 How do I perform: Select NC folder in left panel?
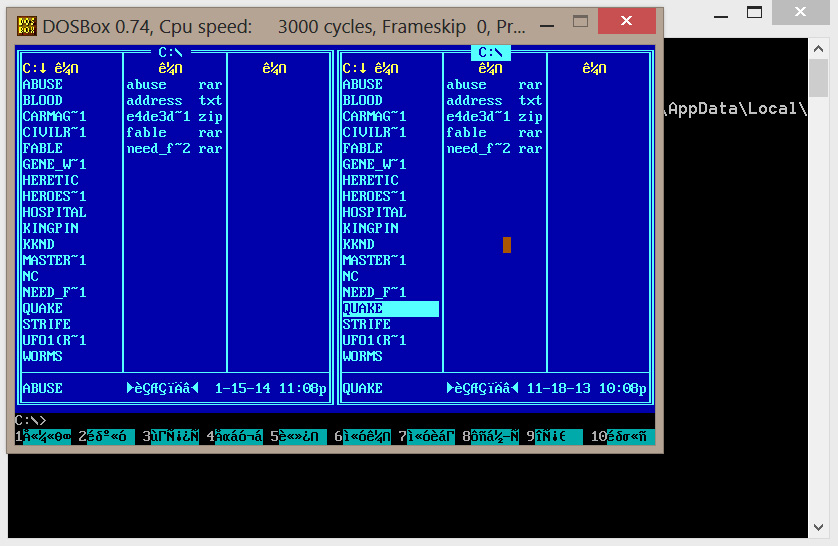[x=30, y=277]
